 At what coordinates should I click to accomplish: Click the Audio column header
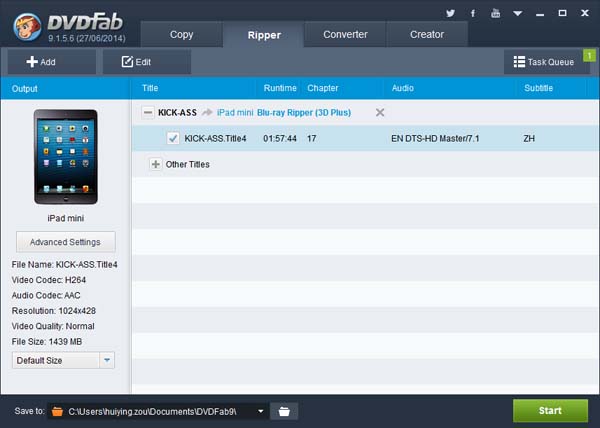pyautogui.click(x=403, y=88)
